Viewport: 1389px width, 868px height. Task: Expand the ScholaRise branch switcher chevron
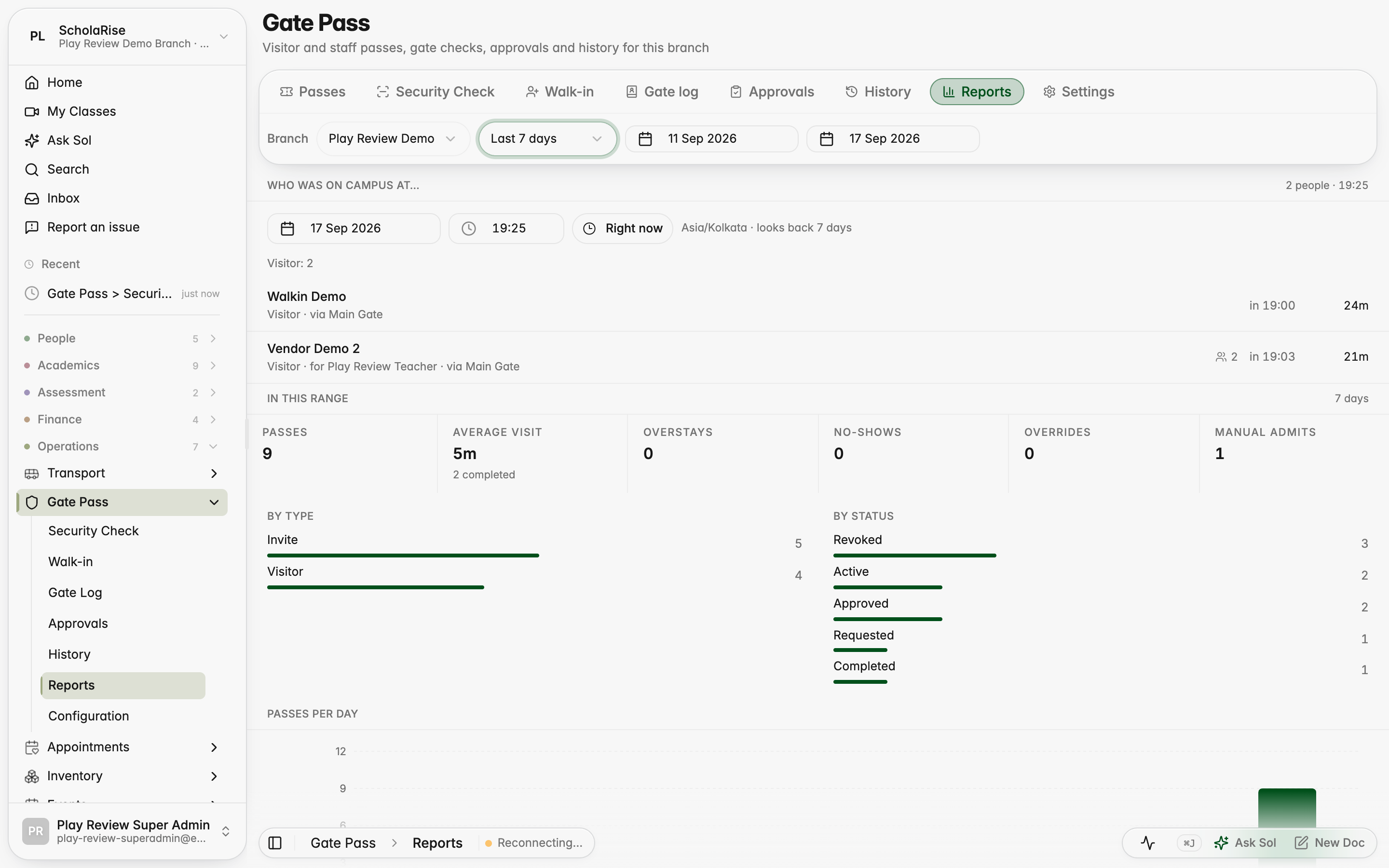pos(224,37)
